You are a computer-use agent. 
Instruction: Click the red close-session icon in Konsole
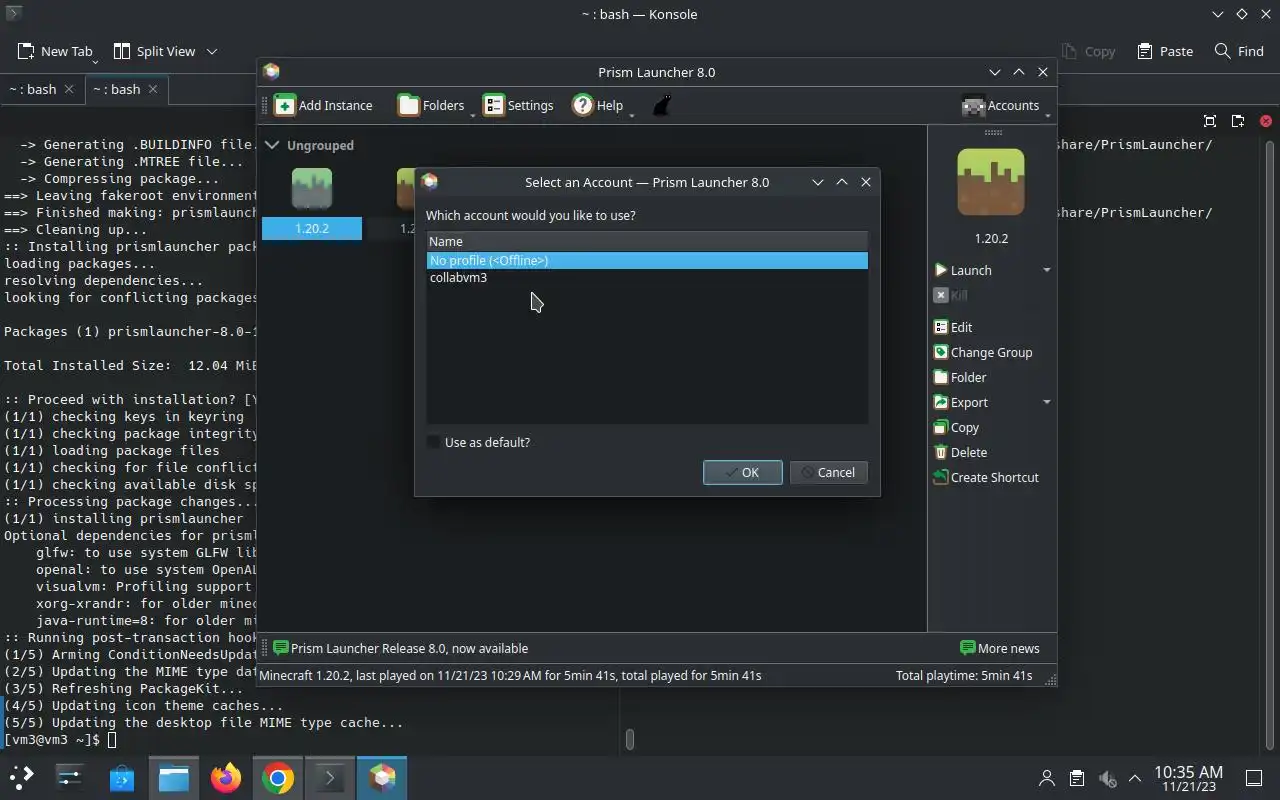click(1265, 121)
